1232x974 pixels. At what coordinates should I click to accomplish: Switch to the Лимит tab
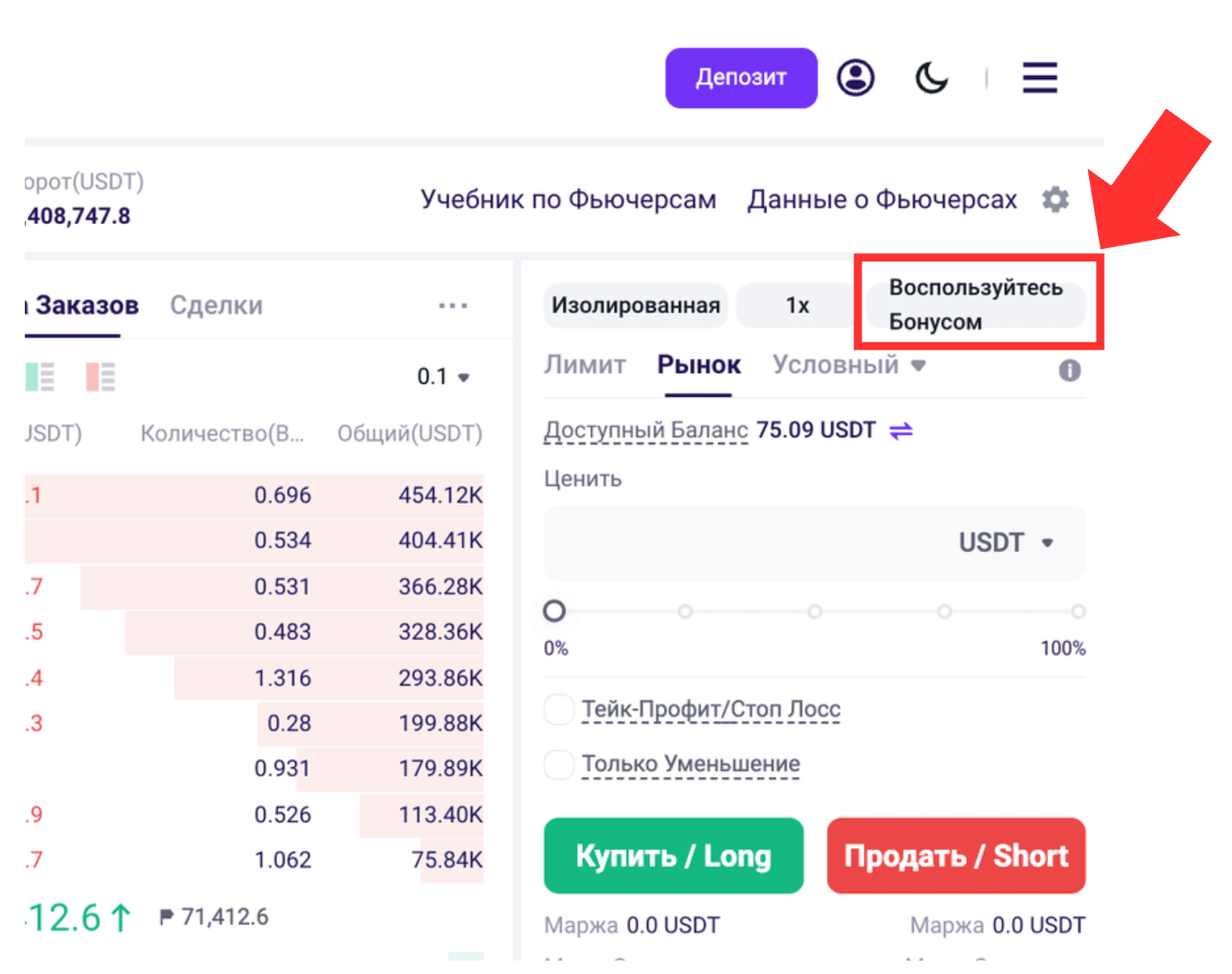pyautogui.click(x=585, y=365)
